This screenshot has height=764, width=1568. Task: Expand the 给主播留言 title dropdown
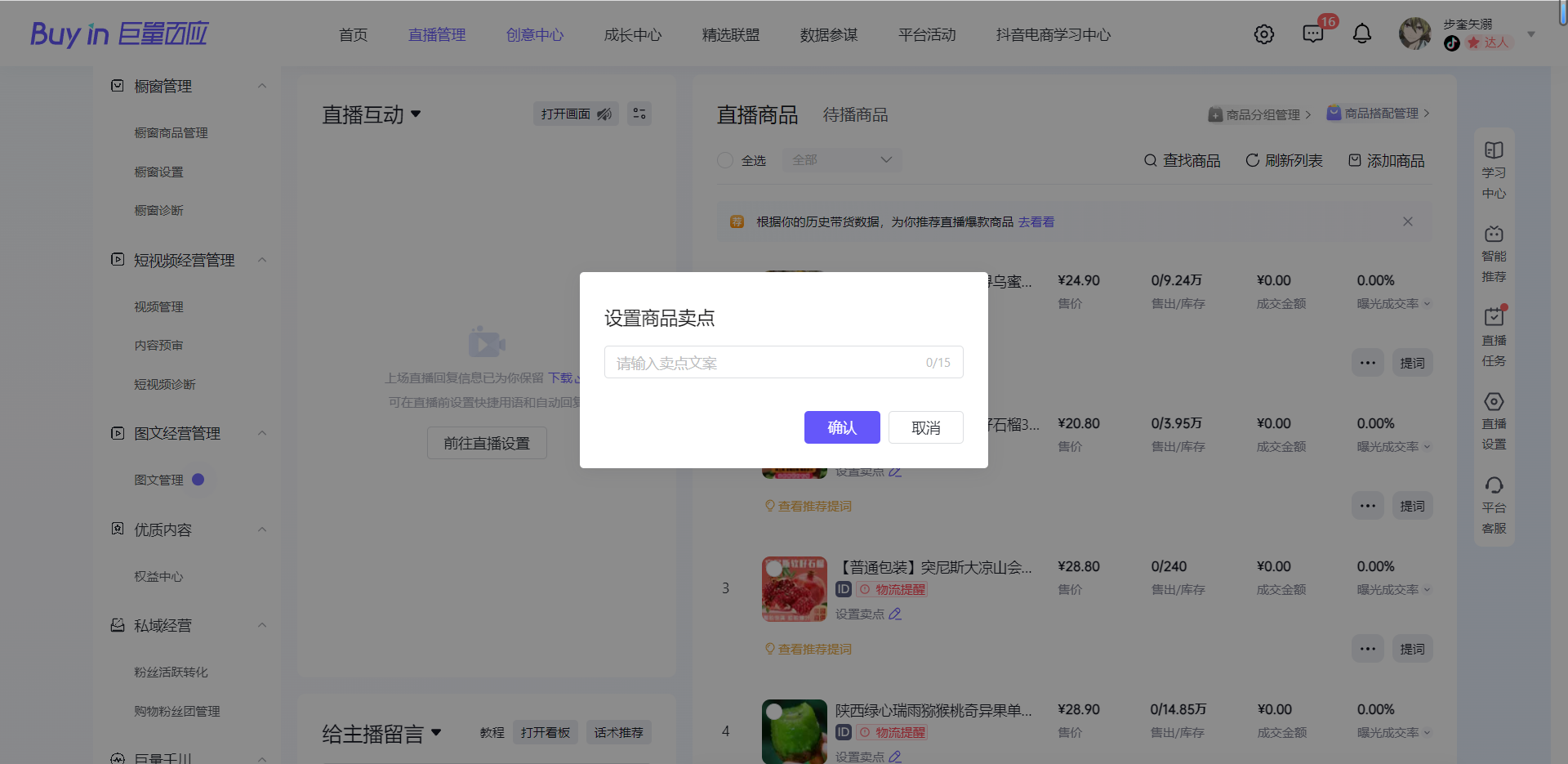[436, 732]
